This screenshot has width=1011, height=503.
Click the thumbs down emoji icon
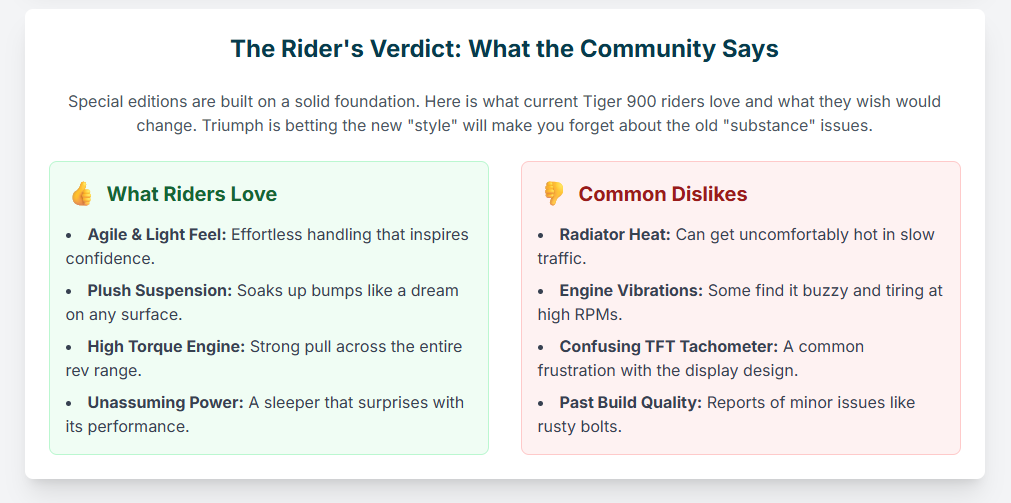pos(553,194)
